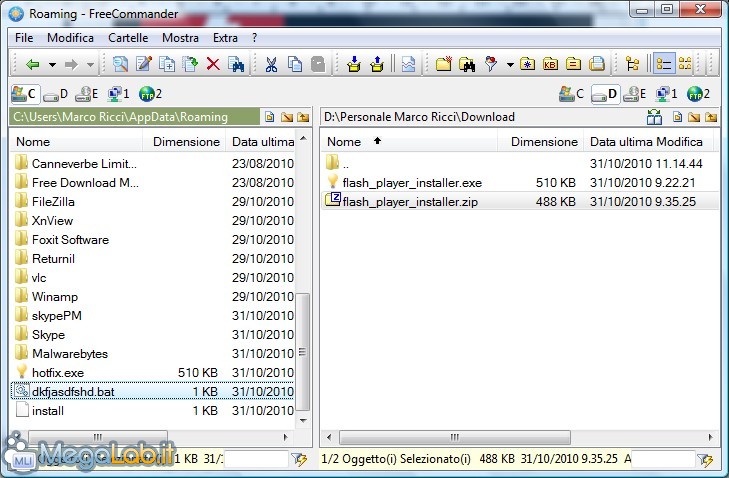Open the Cartelle menu
729x478 pixels.
(128, 38)
